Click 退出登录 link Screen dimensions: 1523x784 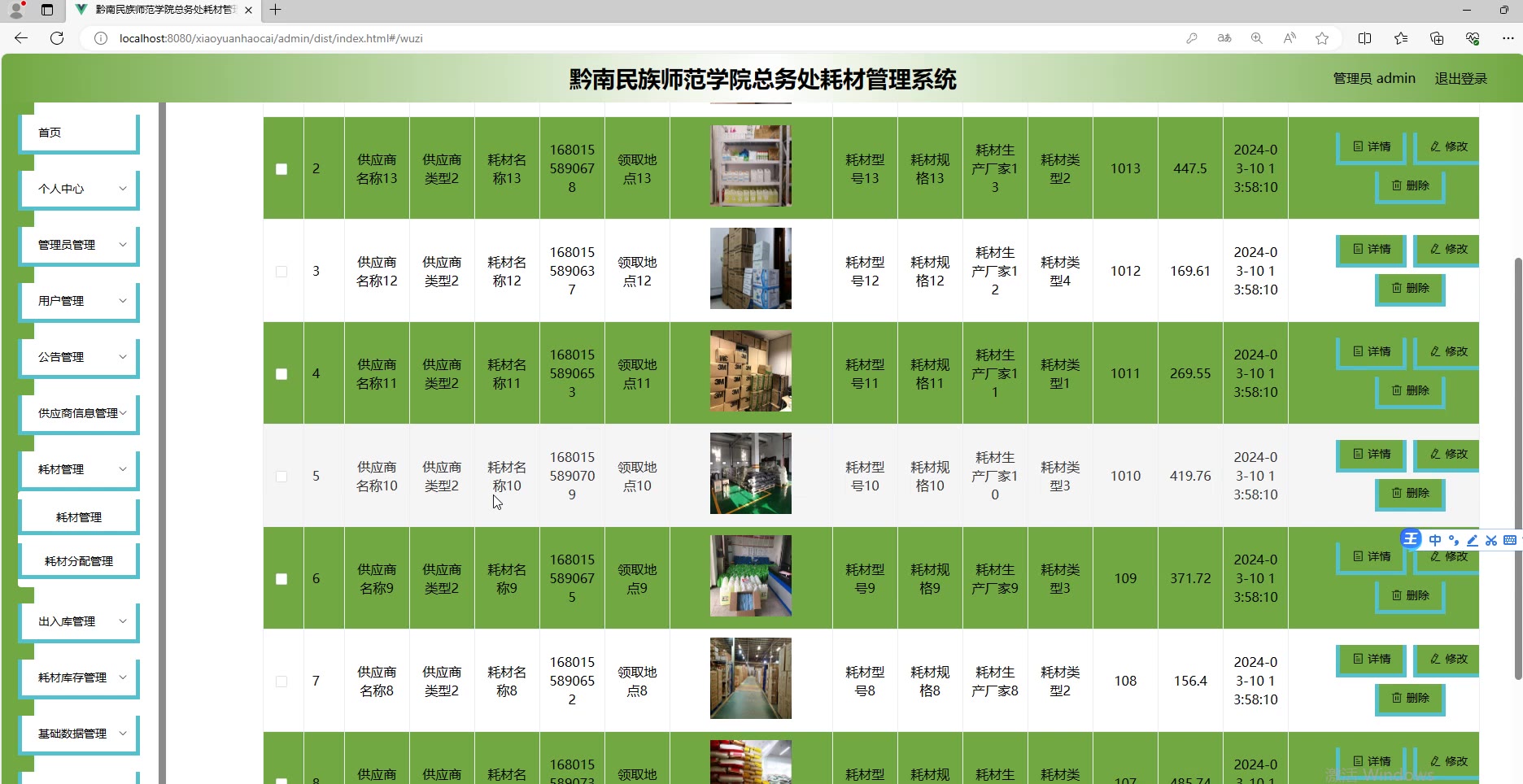(1460, 79)
